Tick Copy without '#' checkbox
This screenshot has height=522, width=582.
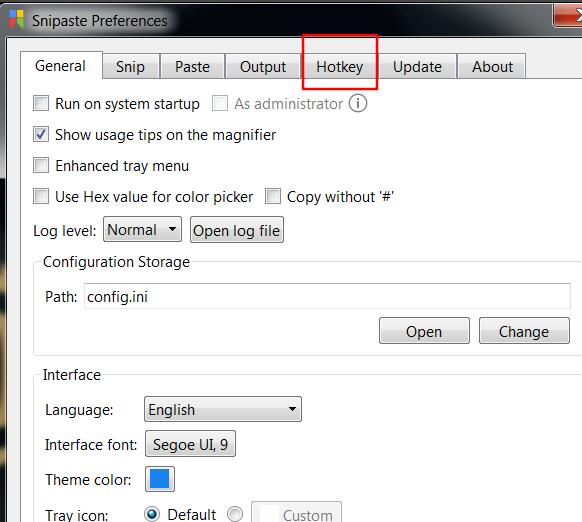tap(273, 196)
